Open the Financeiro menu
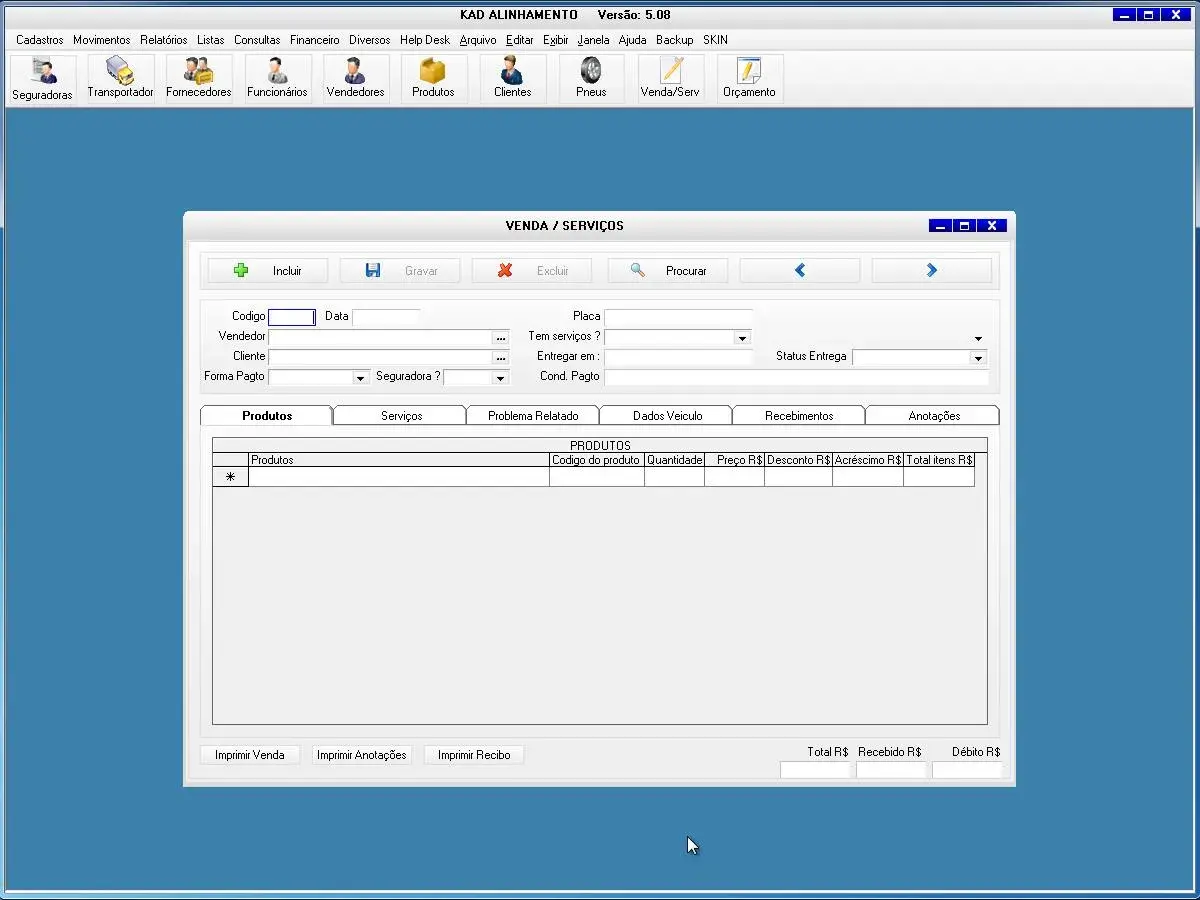 (314, 40)
